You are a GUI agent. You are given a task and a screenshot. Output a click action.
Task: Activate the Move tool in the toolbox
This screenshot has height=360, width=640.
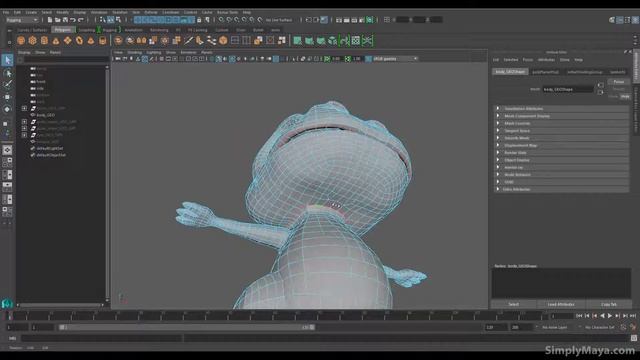point(7,97)
